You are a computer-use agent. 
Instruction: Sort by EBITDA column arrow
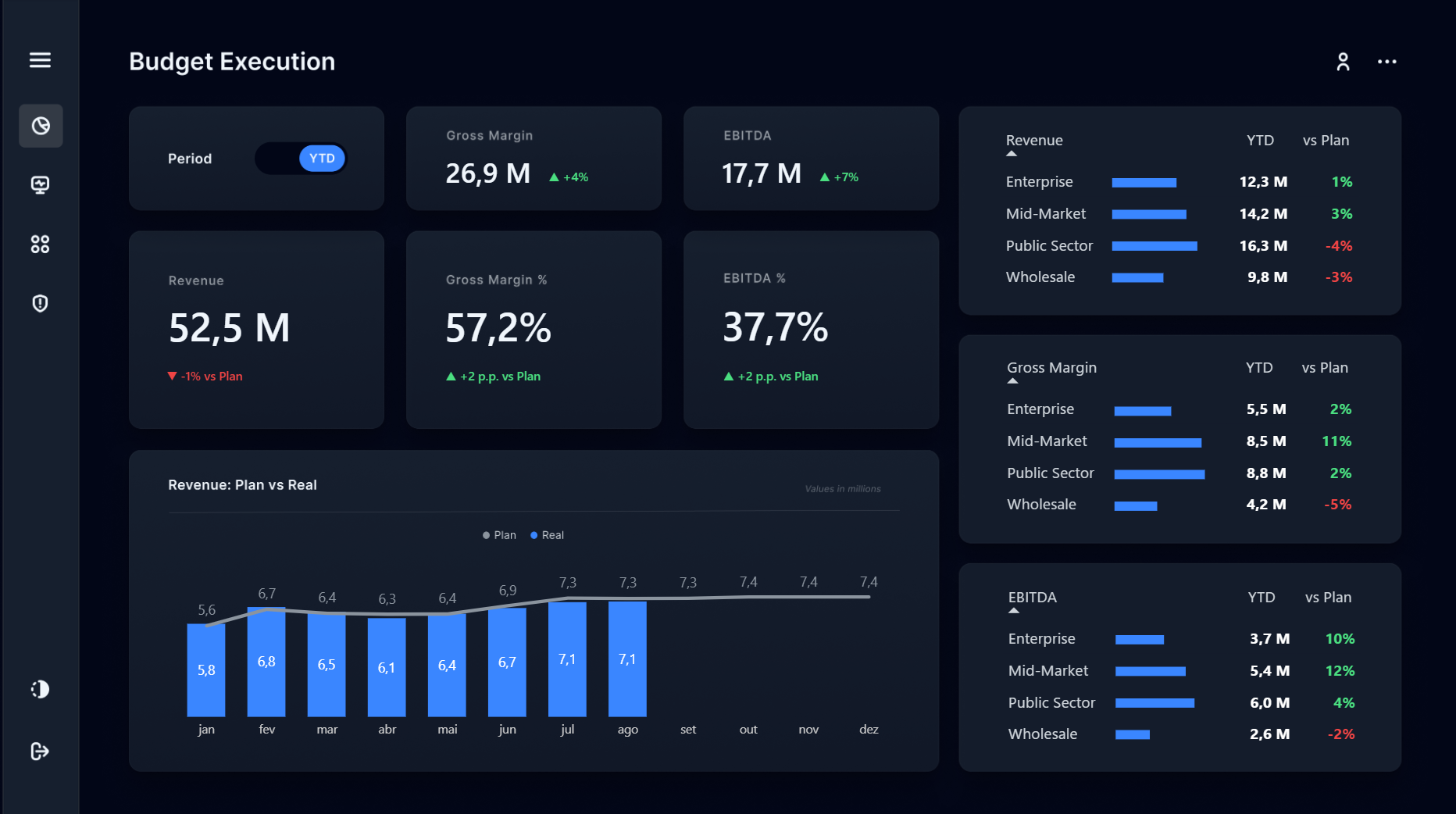tap(1014, 611)
